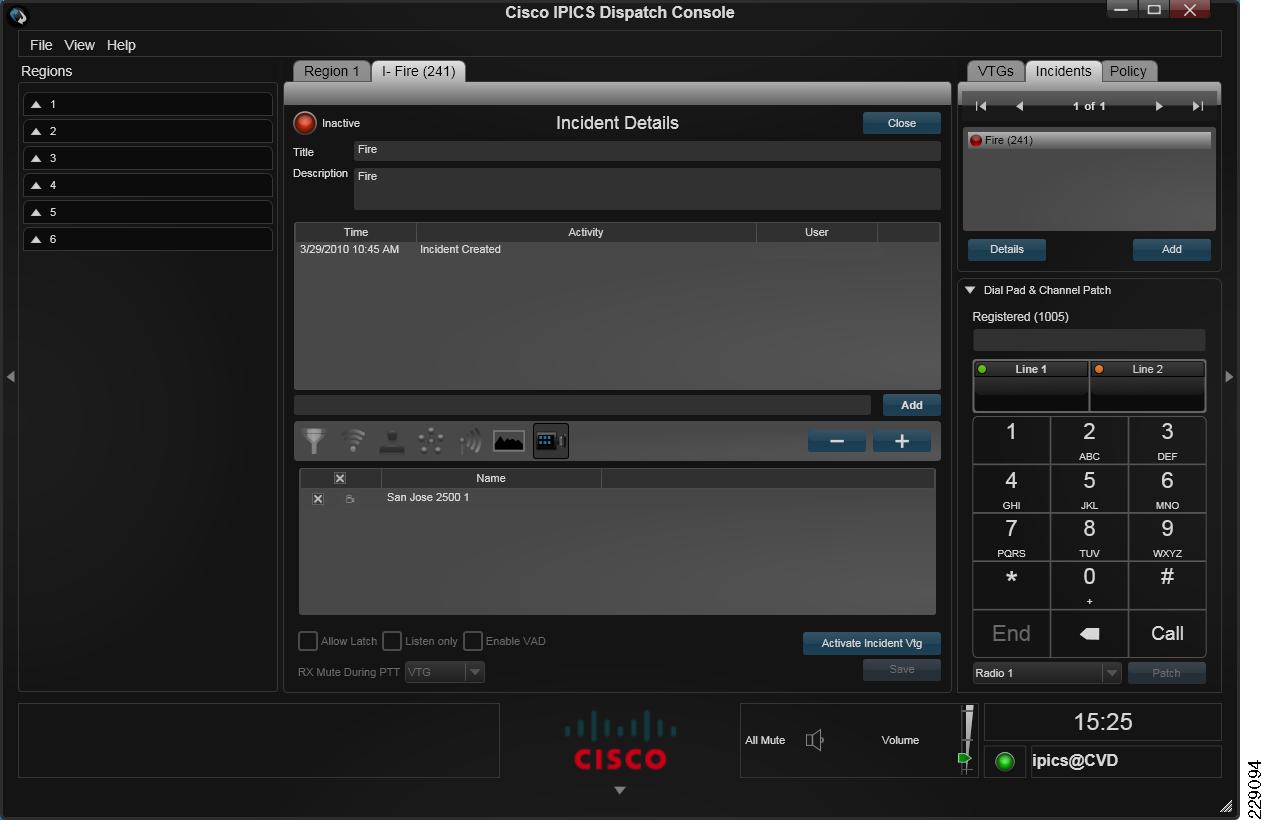Switch to the VTGs tab
This screenshot has width=1262, height=820.
point(996,71)
